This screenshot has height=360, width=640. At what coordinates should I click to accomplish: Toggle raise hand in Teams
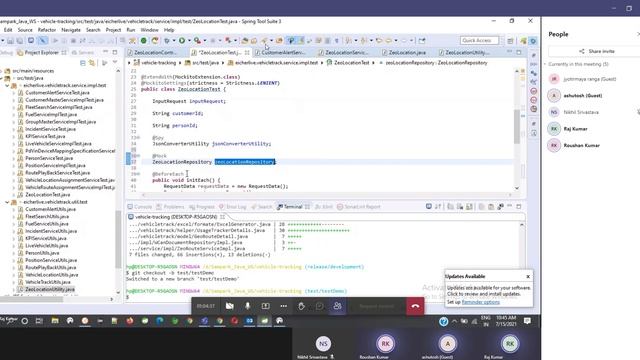[x=301, y=306]
